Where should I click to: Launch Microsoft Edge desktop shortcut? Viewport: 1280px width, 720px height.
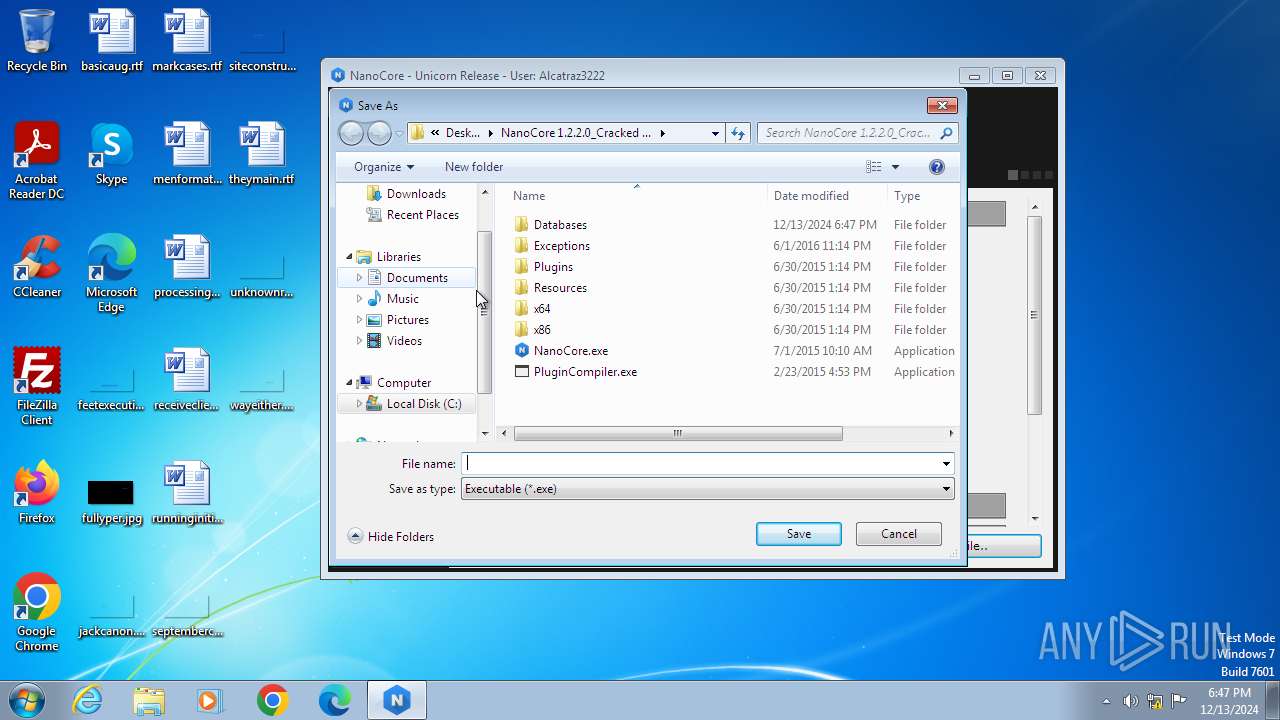point(112,273)
